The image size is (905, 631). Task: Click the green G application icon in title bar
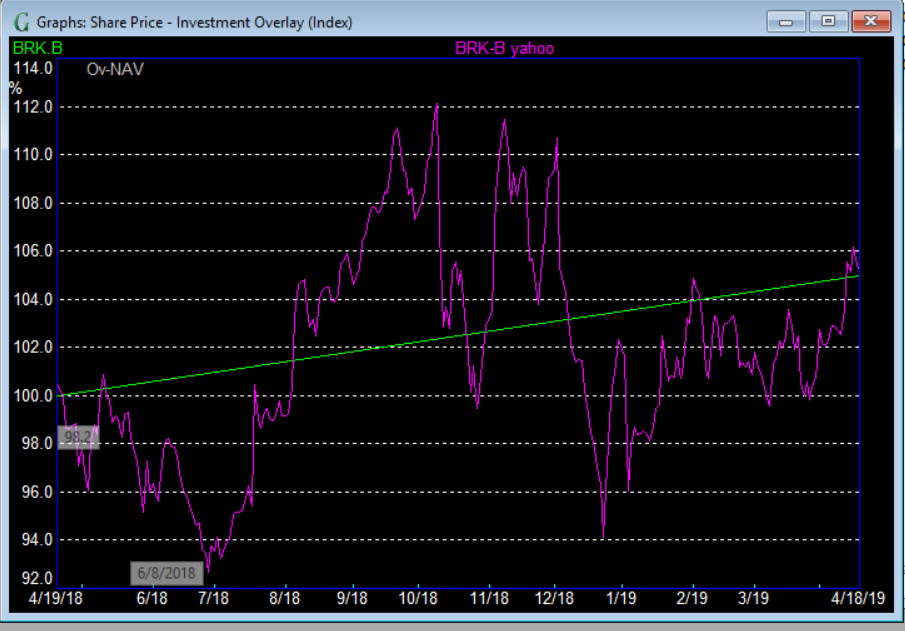pos(21,23)
